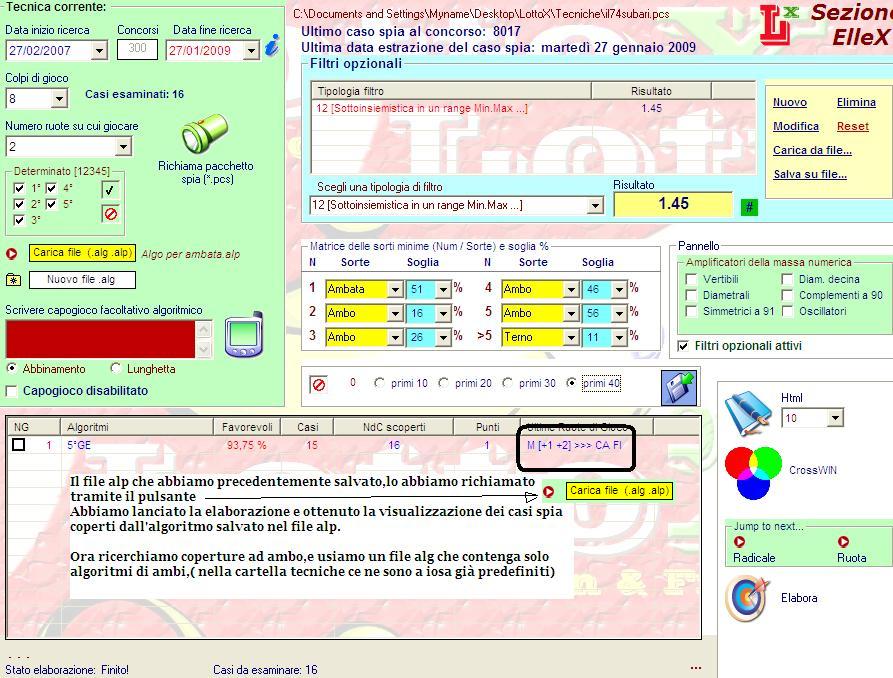The image size is (893, 678).
Task: Open the Data inizio ricerca date dropdown
Action: [x=99, y=51]
